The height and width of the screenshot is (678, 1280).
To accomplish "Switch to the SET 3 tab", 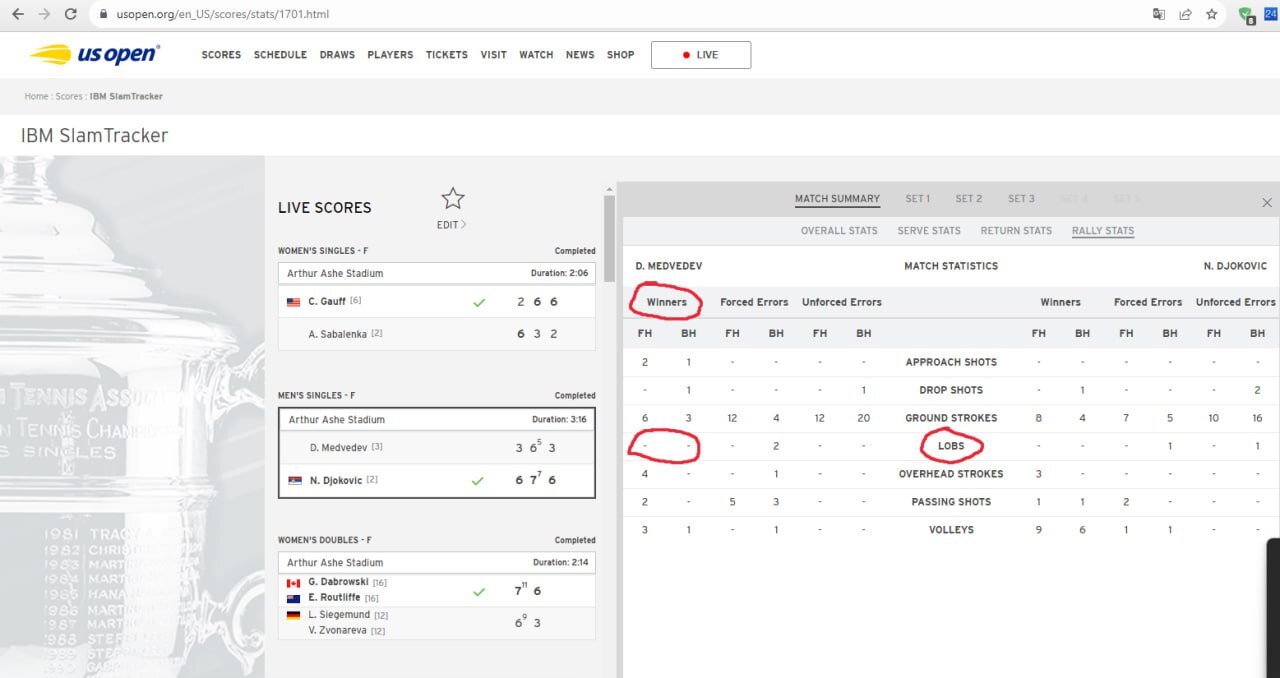I will click(x=1021, y=199).
